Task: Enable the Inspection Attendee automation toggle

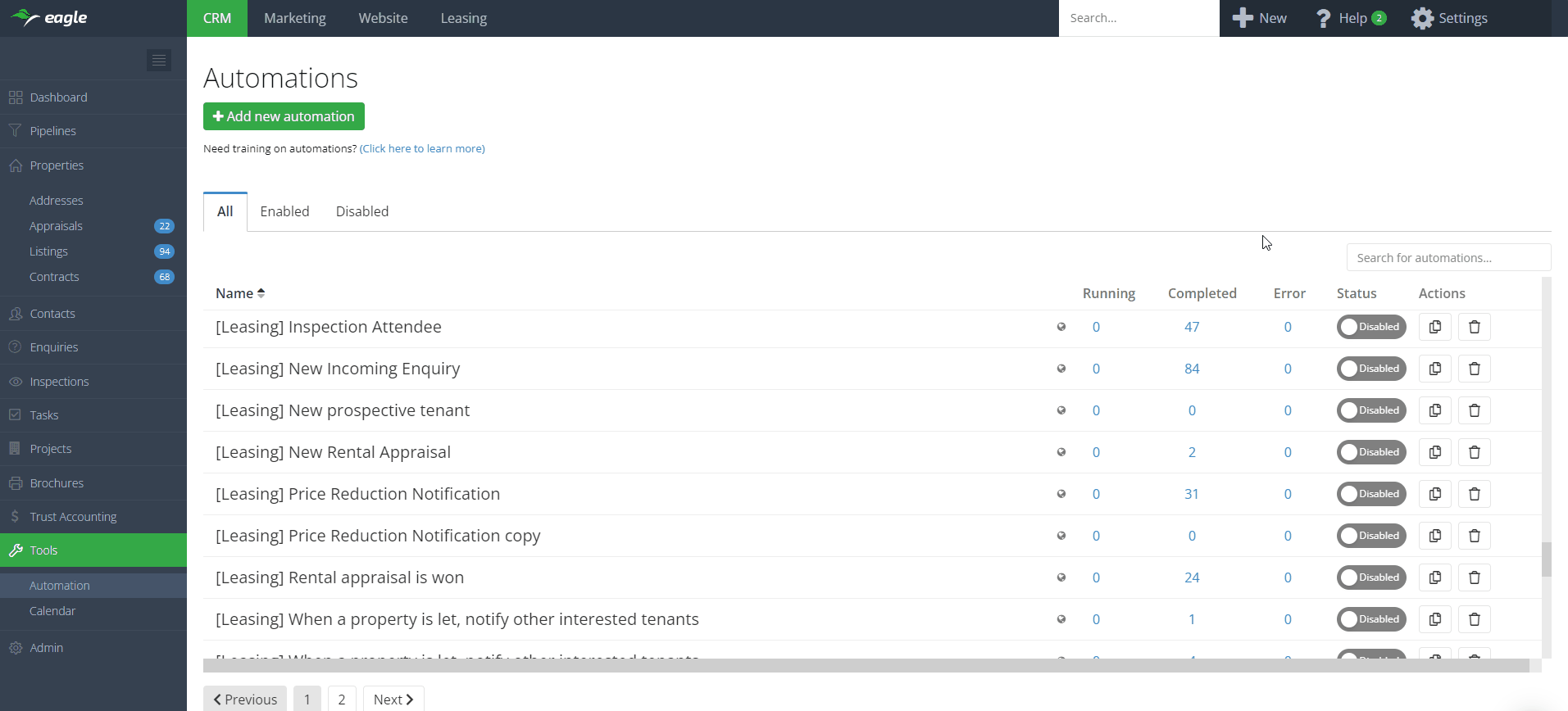Action: click(x=1370, y=327)
